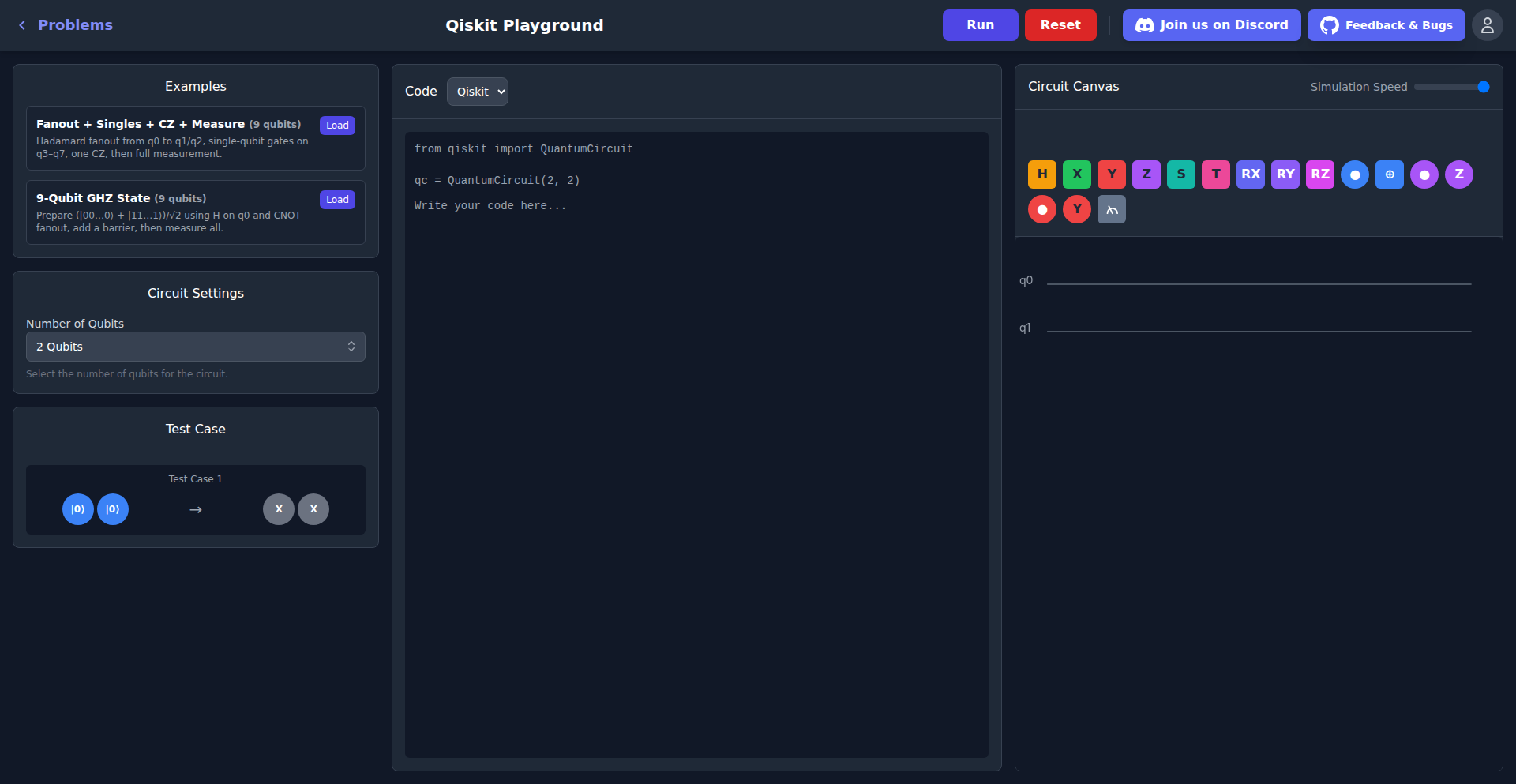Screen dimensions: 1516x784
Task: Load the Fanout + Singles + CZ example
Action: click(337, 126)
